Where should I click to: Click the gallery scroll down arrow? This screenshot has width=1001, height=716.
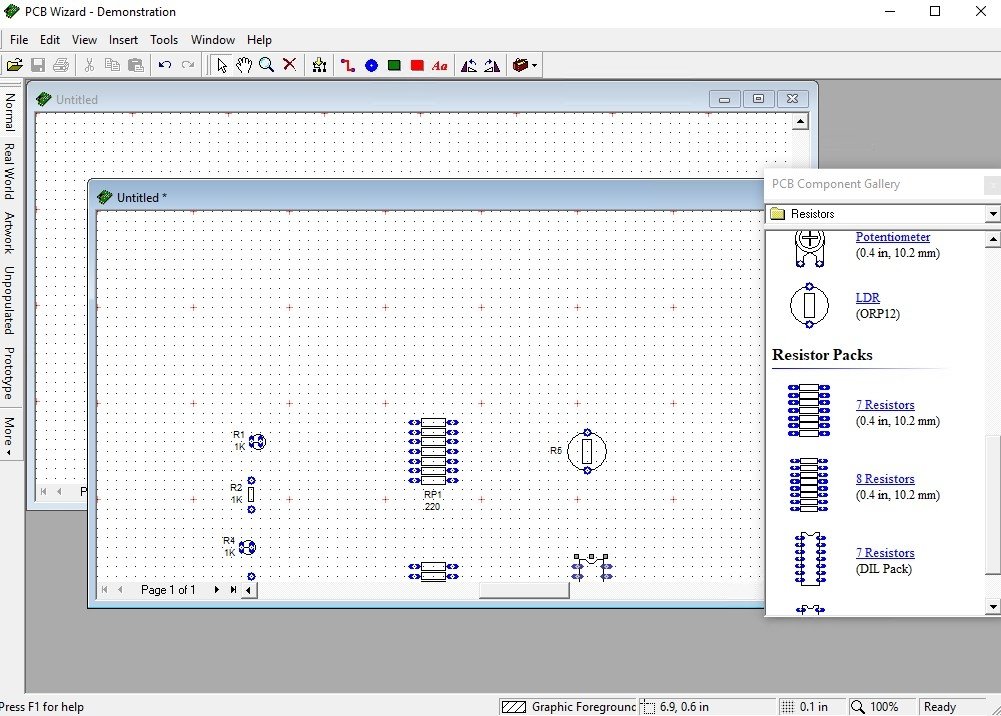pos(993,607)
